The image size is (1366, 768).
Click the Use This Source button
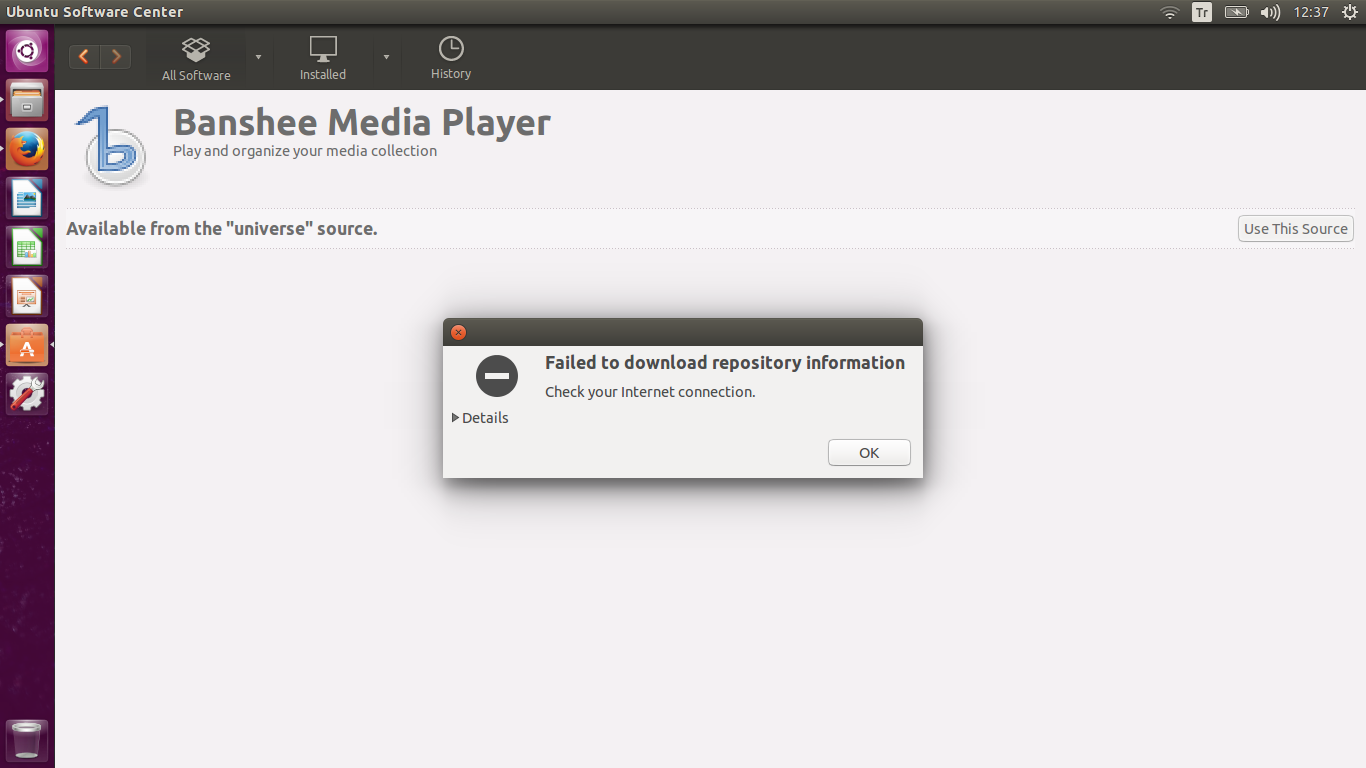1296,229
